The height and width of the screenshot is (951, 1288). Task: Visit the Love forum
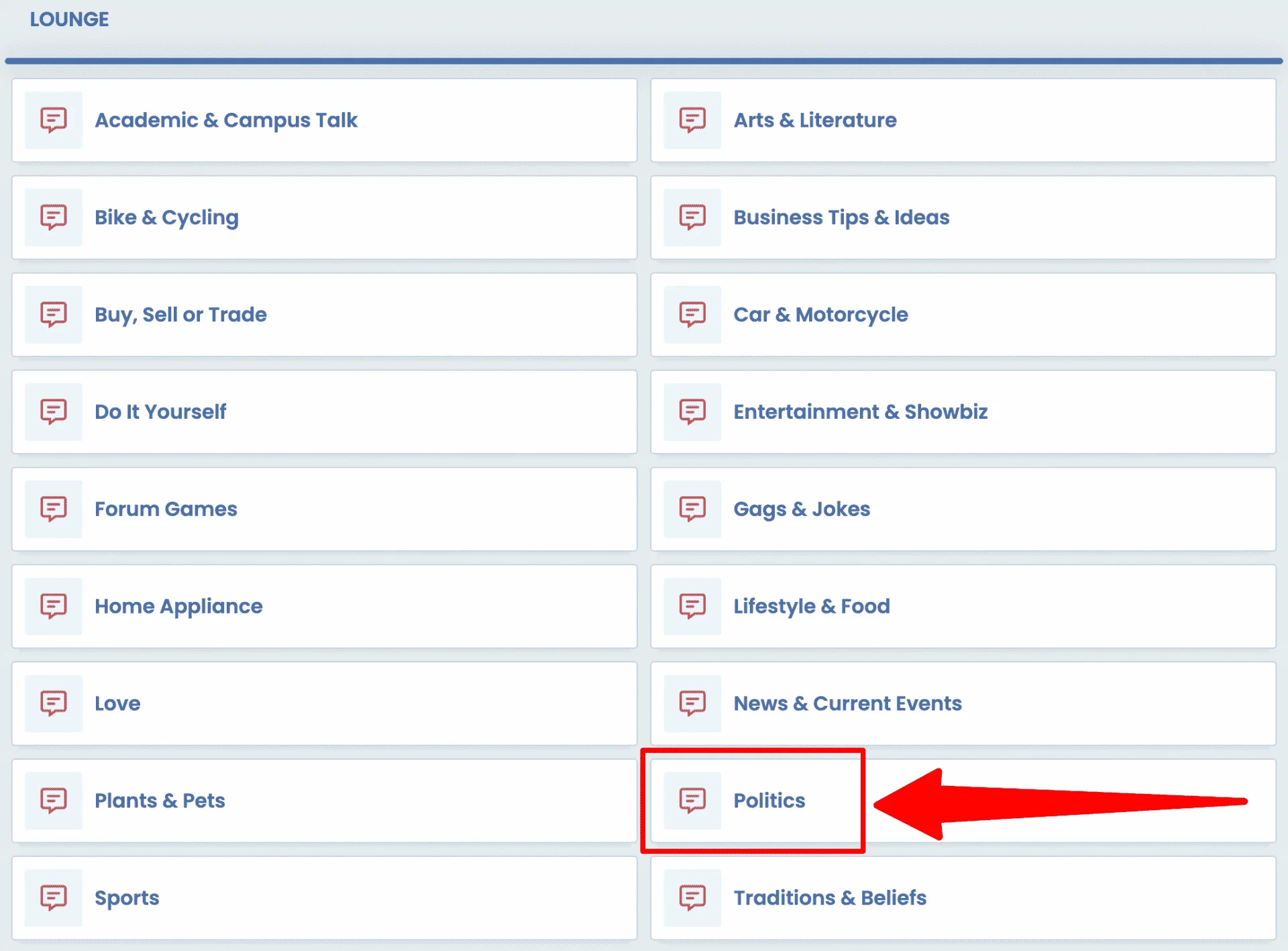pyautogui.click(x=117, y=704)
